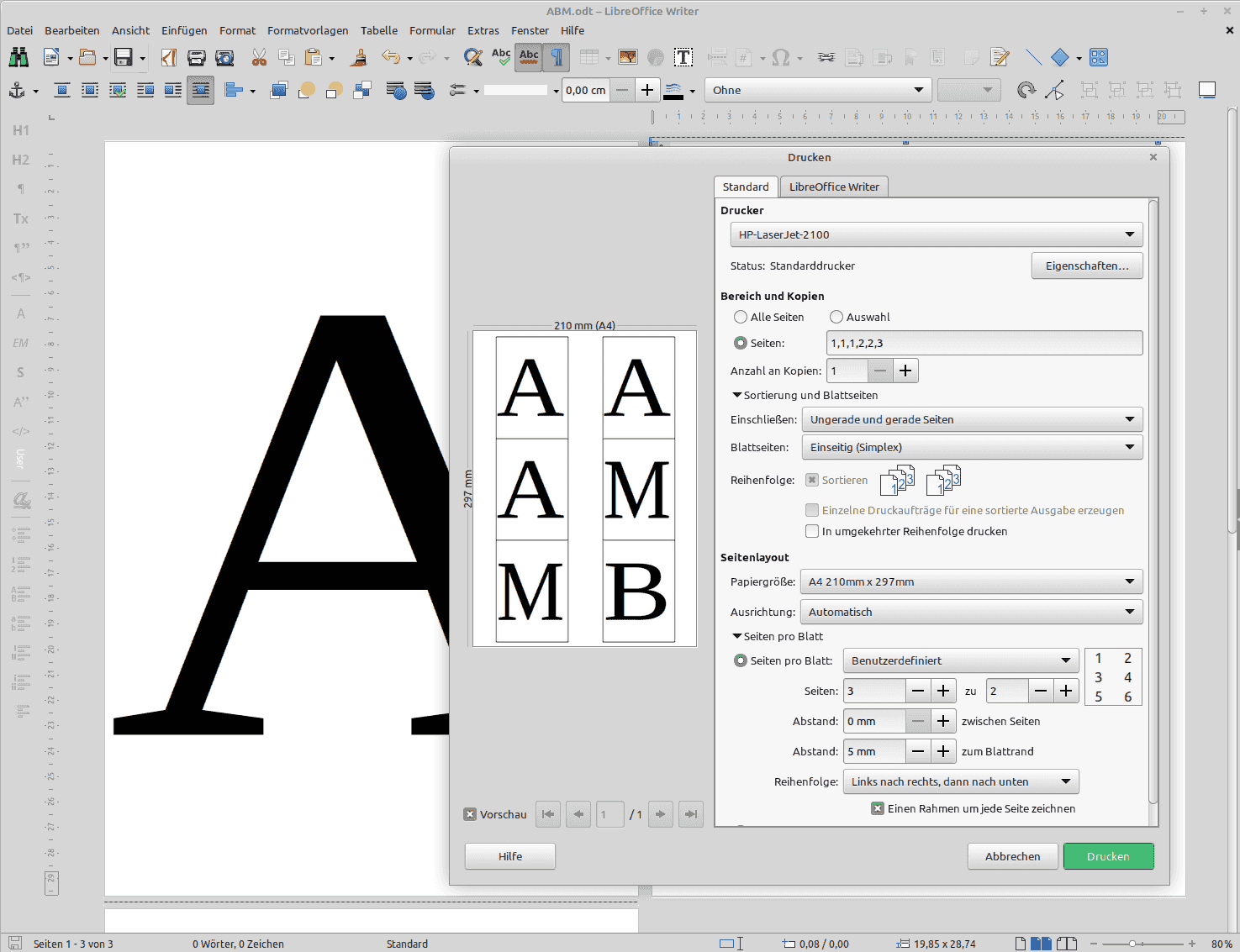Click the Find and Replace binoculars icon
The image size is (1240, 952).
(18, 57)
